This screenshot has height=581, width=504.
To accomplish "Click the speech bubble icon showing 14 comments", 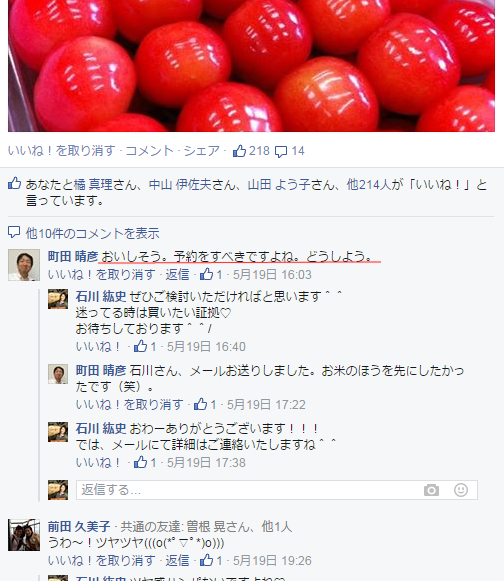I will (x=281, y=152).
